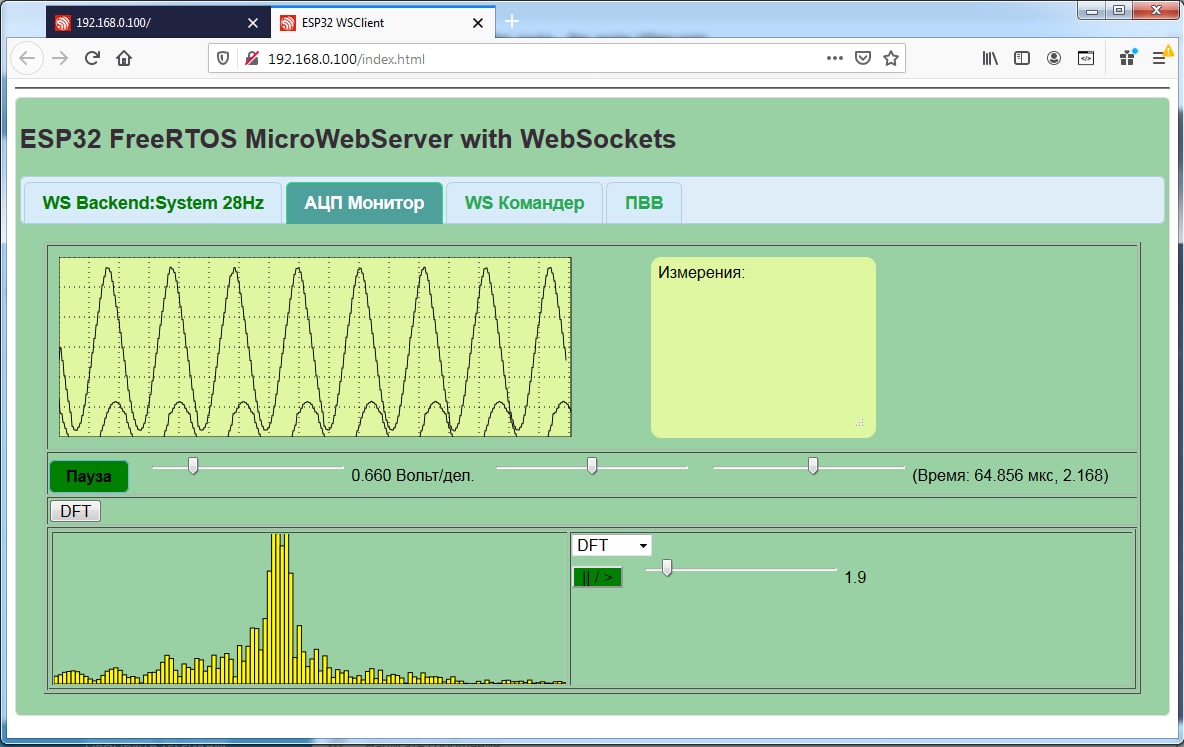Open the WS Backend:System 28Hz tab

click(x=153, y=203)
